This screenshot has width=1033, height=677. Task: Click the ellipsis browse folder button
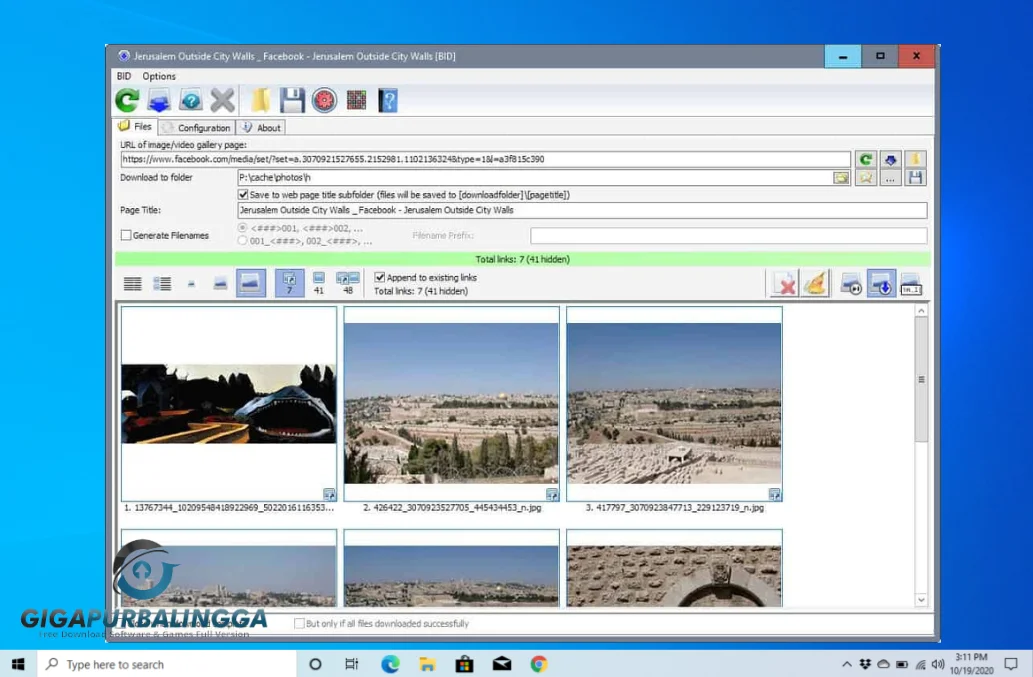[x=890, y=177]
